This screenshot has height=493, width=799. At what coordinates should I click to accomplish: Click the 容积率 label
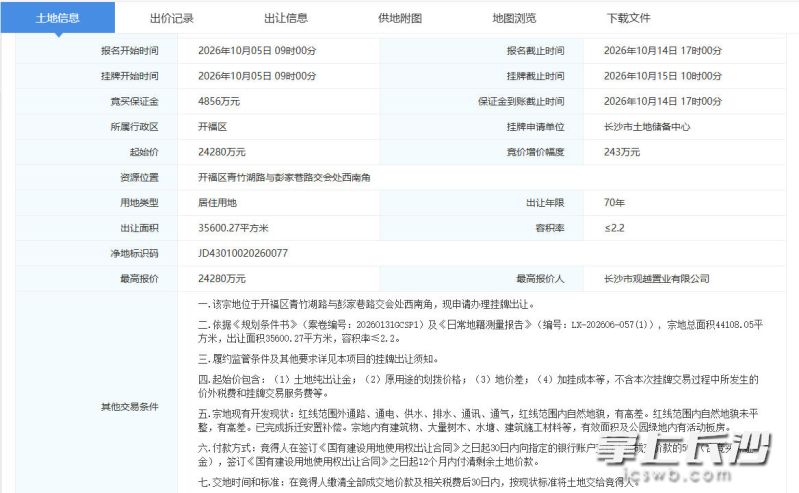pyautogui.click(x=550, y=228)
